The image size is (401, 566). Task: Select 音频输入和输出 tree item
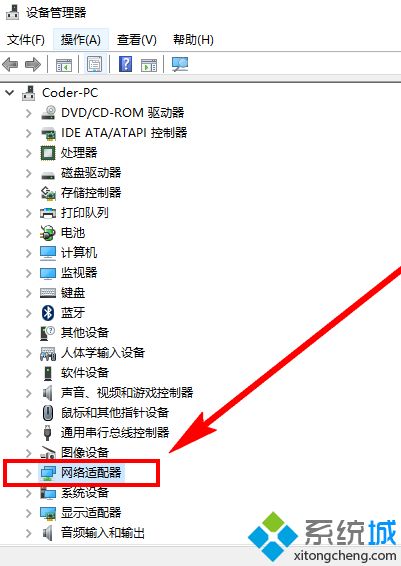point(103,532)
